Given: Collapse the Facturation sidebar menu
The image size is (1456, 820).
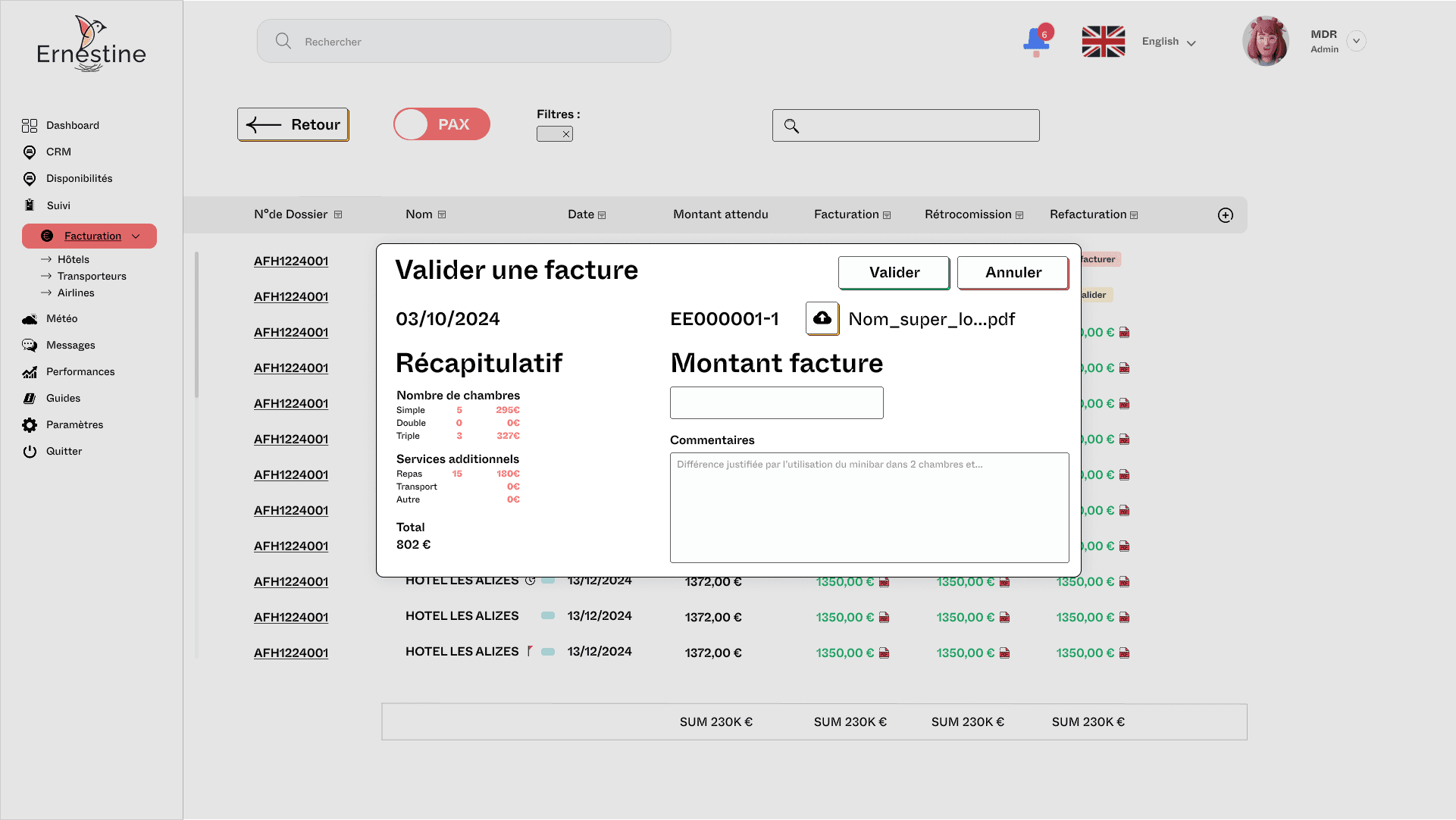Looking at the screenshot, I should coord(136,236).
